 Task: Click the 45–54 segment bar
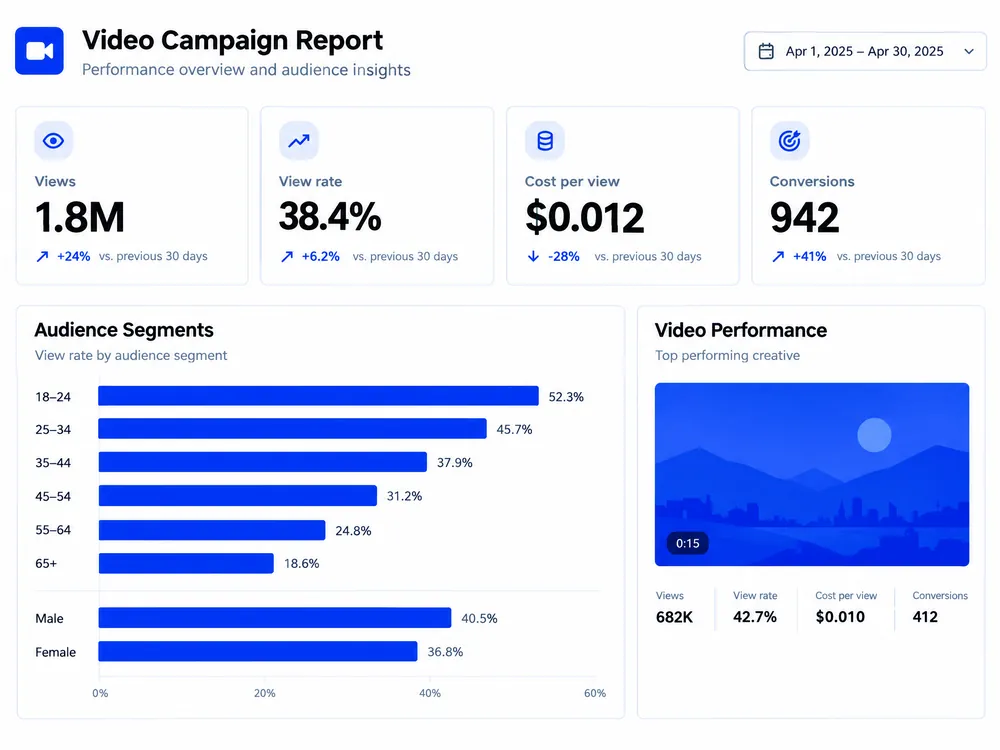pos(238,496)
